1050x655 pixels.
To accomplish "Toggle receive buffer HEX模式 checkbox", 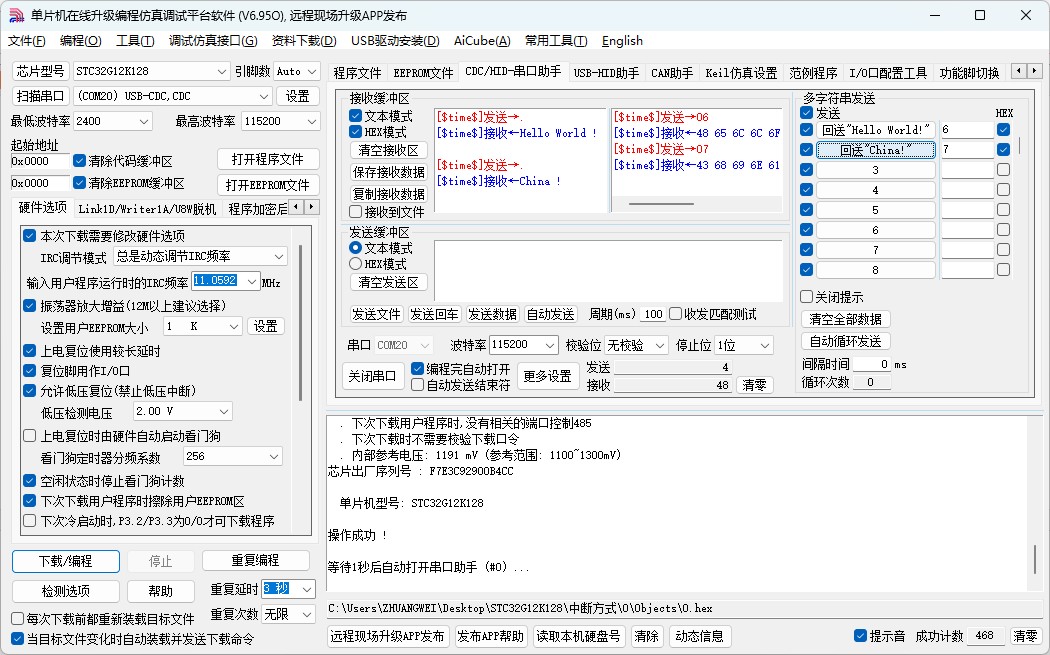I will (356, 132).
